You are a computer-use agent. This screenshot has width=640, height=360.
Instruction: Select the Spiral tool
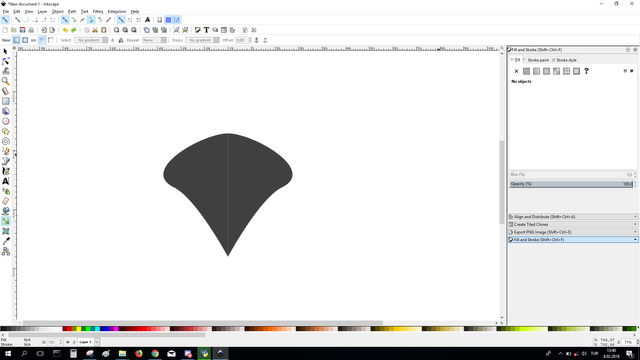[x=5, y=141]
